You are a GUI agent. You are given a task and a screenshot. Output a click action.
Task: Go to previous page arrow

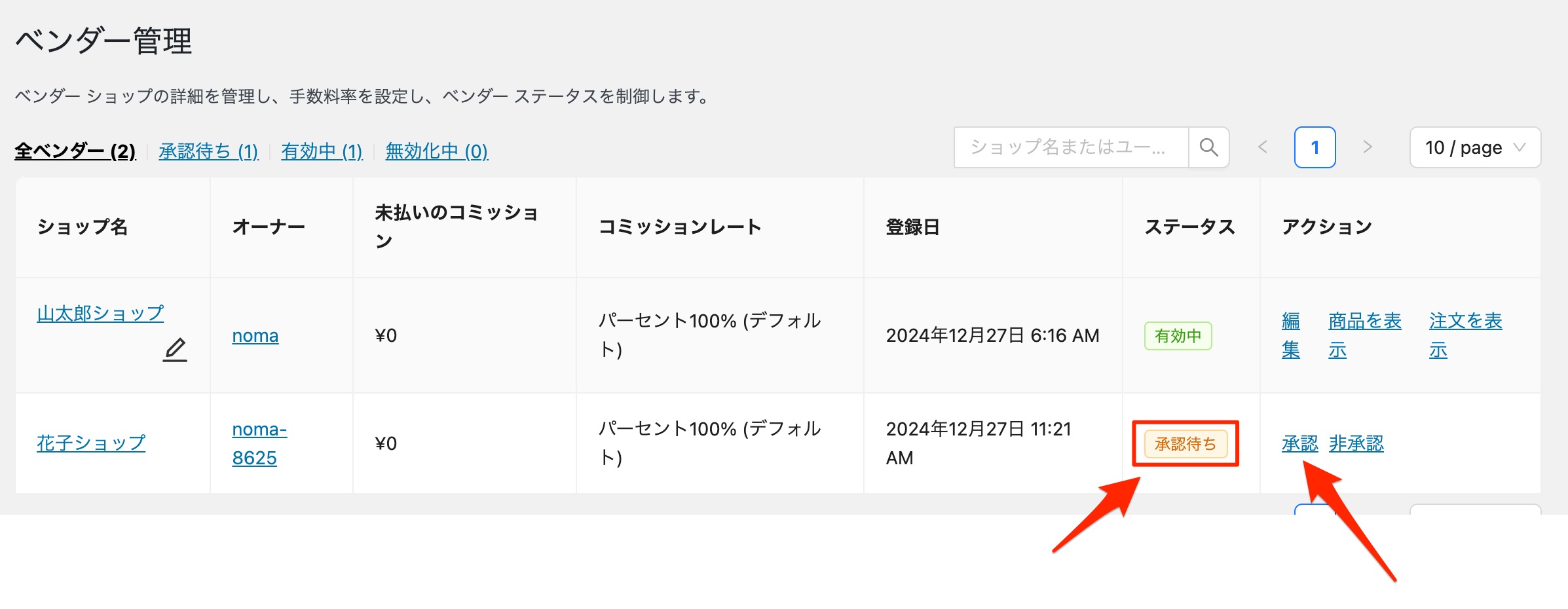pos(1263,147)
